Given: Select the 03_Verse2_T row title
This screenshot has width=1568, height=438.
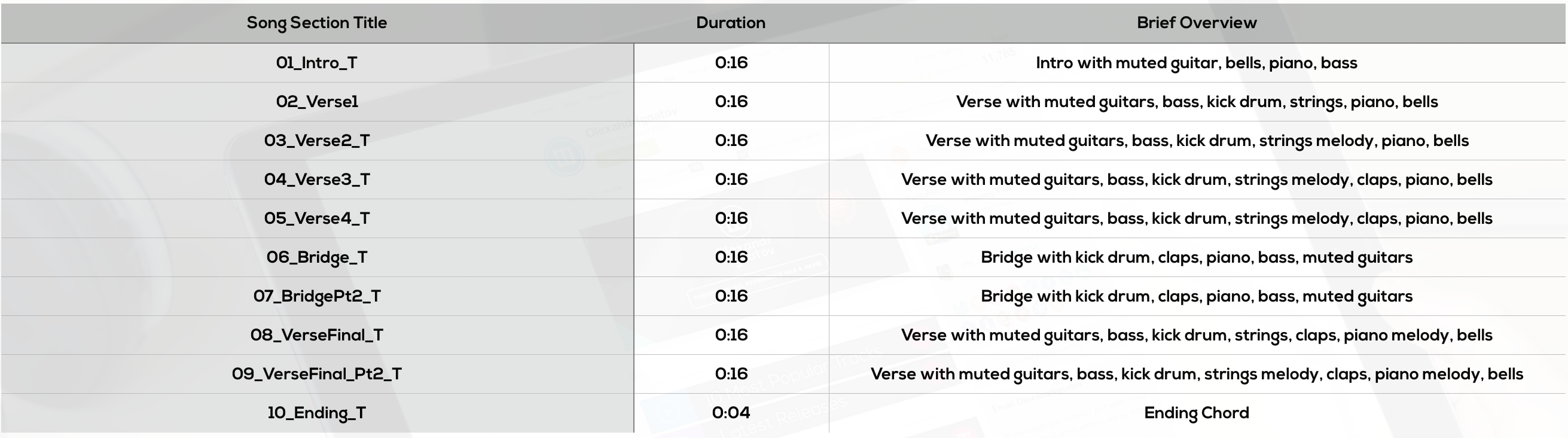Looking at the screenshot, I should [x=316, y=141].
